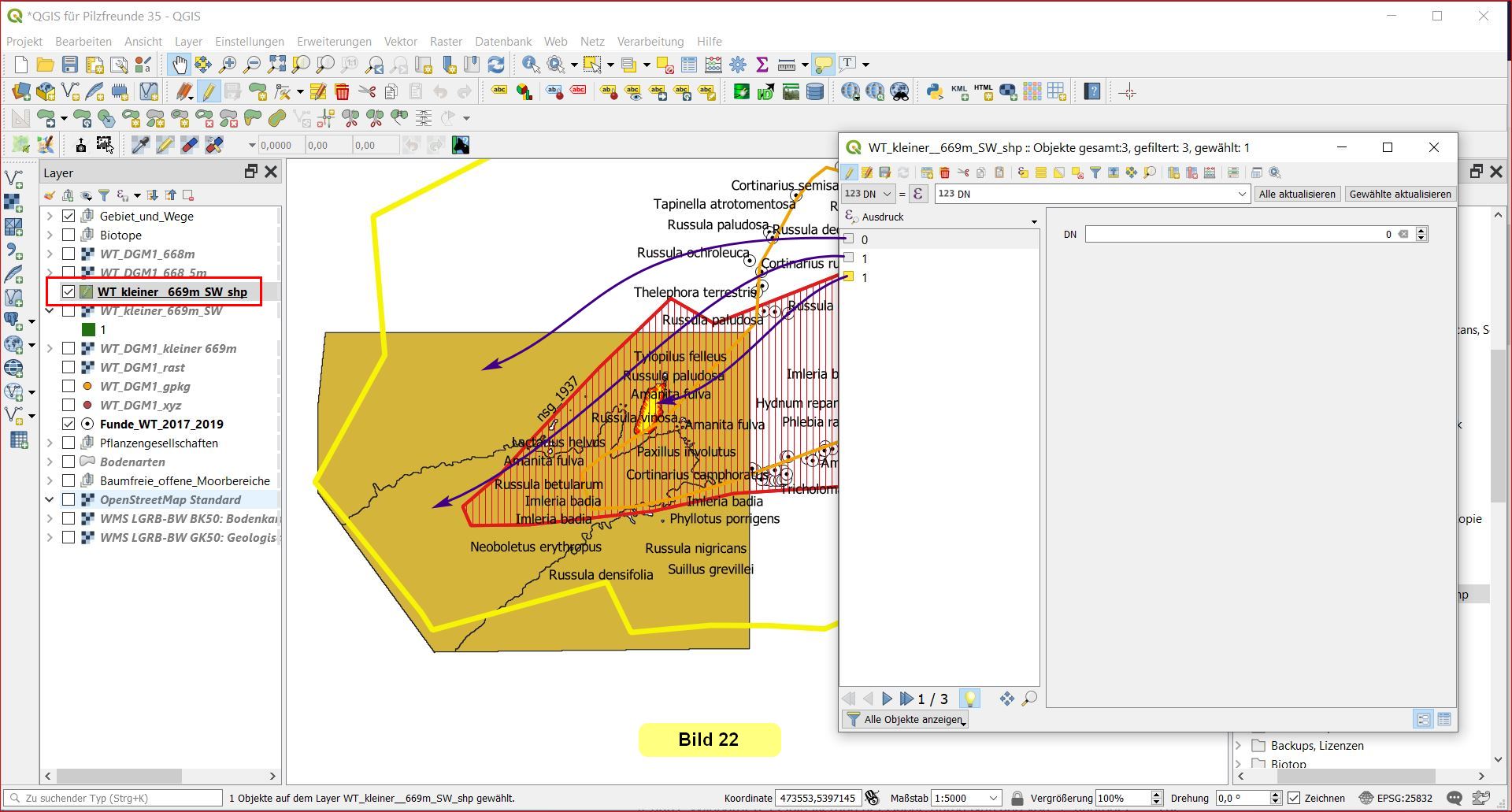The width and height of the screenshot is (1512, 812).
Task: Delete selected features in attribute table
Action: [944, 172]
